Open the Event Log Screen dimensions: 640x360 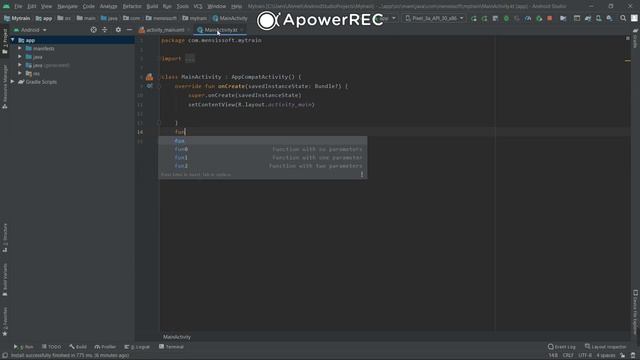562,347
